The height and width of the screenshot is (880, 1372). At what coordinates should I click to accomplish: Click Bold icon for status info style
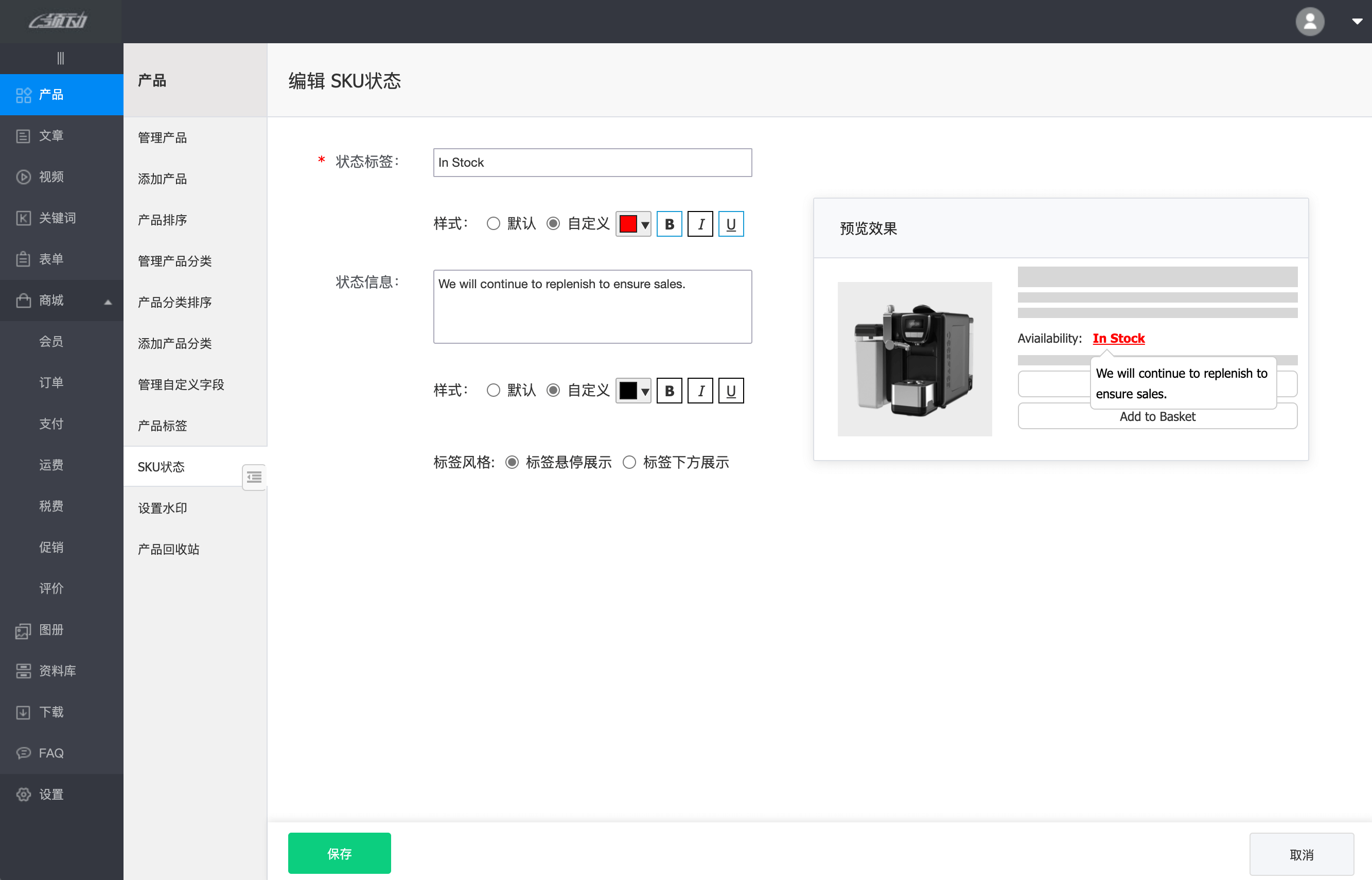669,391
